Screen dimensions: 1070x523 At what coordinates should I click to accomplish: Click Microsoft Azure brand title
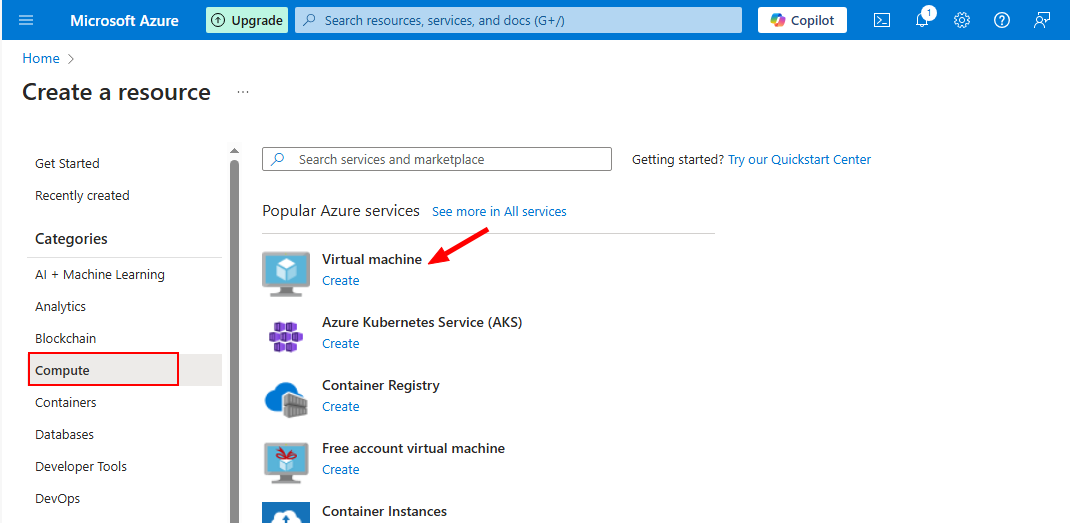[124, 20]
